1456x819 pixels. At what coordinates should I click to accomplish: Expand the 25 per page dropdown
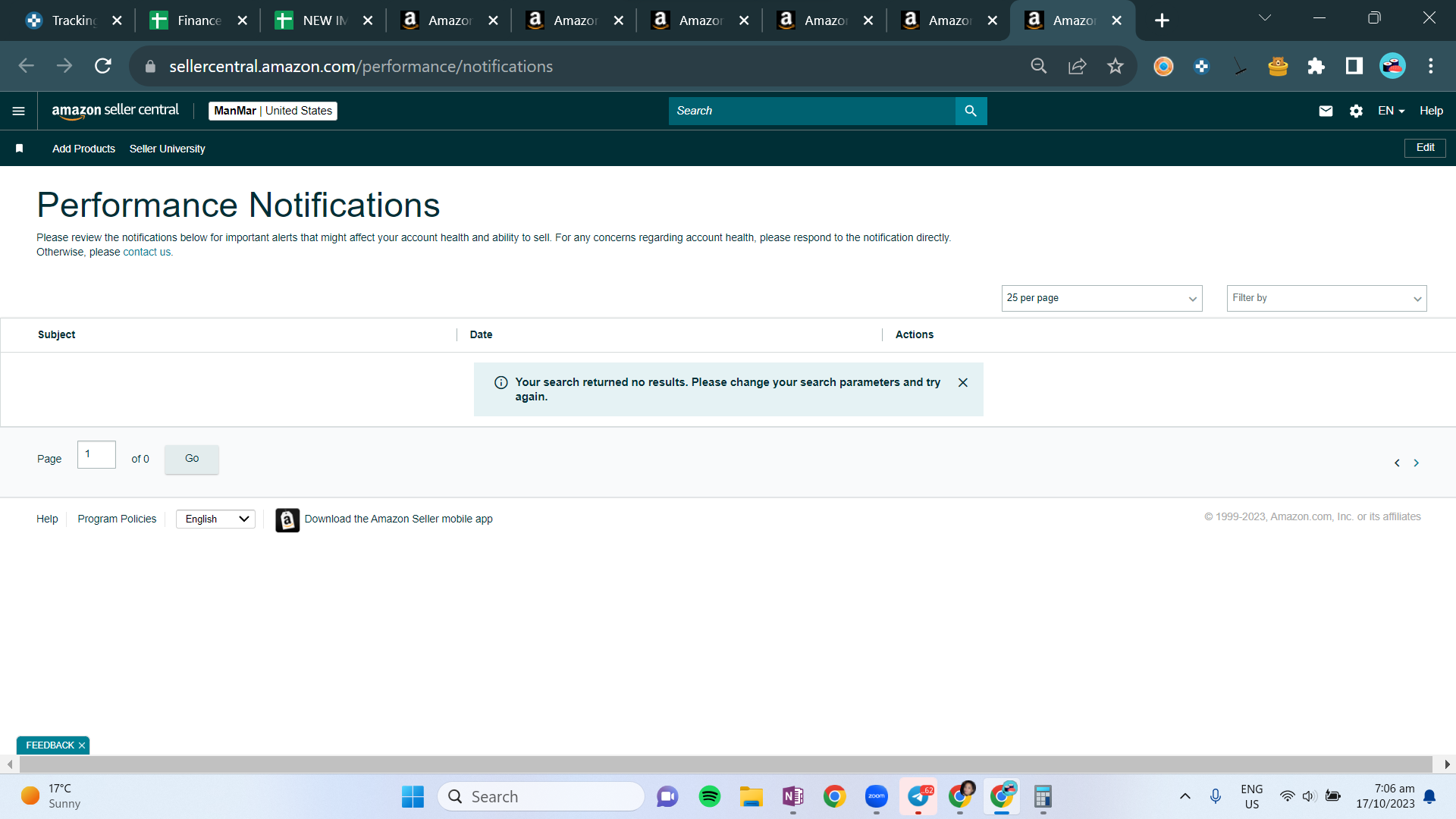[x=1102, y=298]
